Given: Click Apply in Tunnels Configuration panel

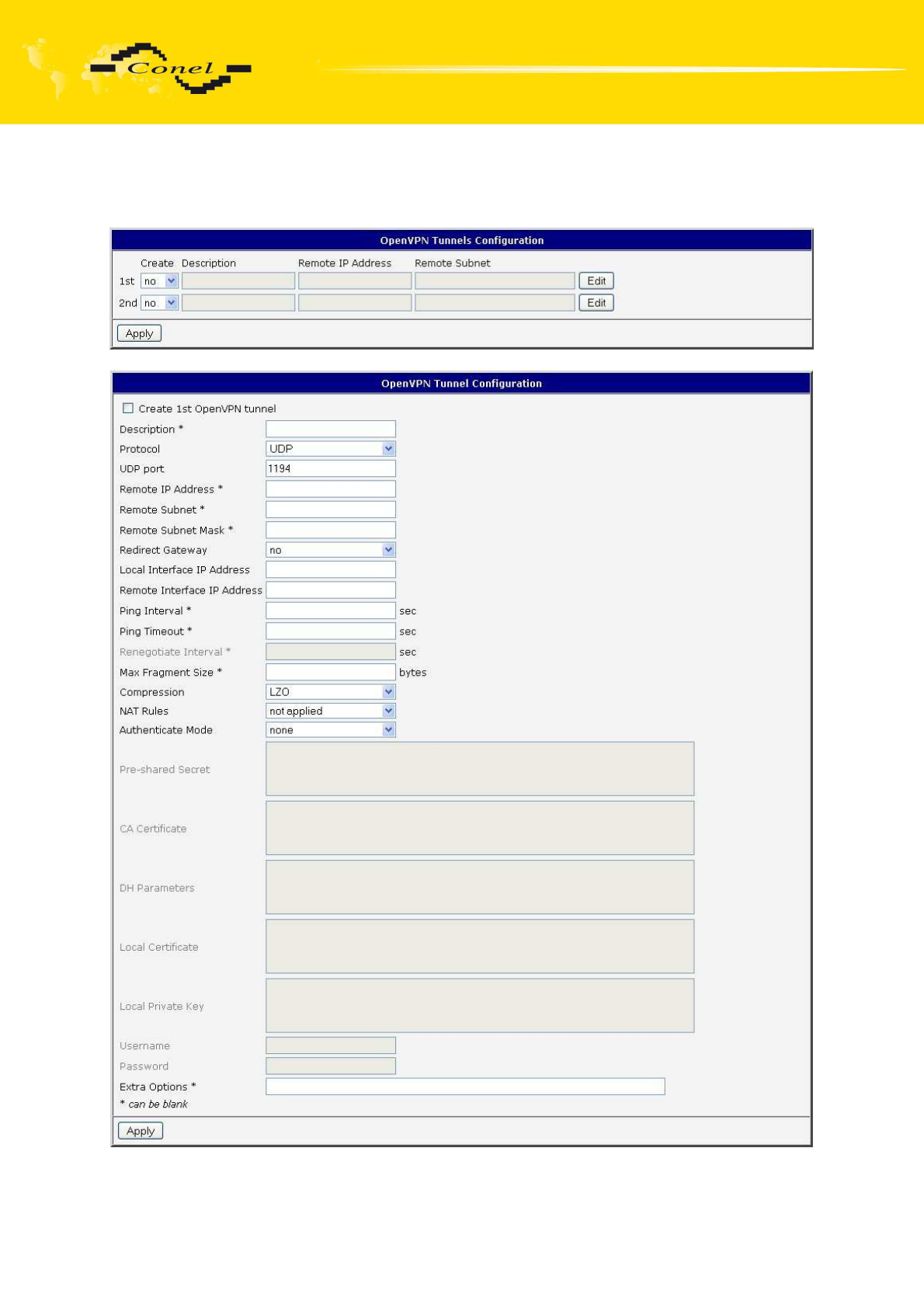Looking at the screenshot, I should (139, 333).
